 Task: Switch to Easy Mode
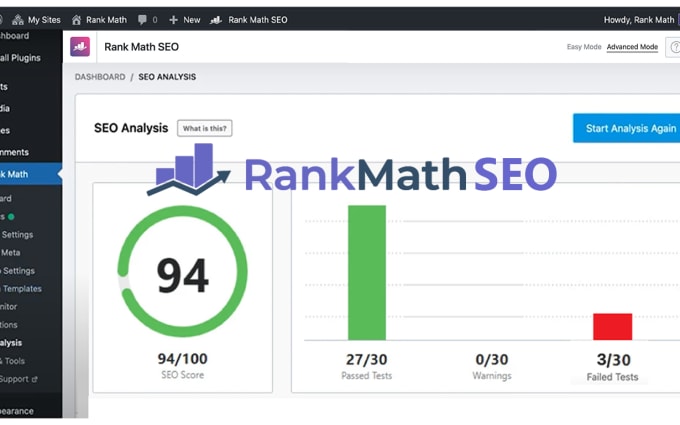(x=584, y=47)
